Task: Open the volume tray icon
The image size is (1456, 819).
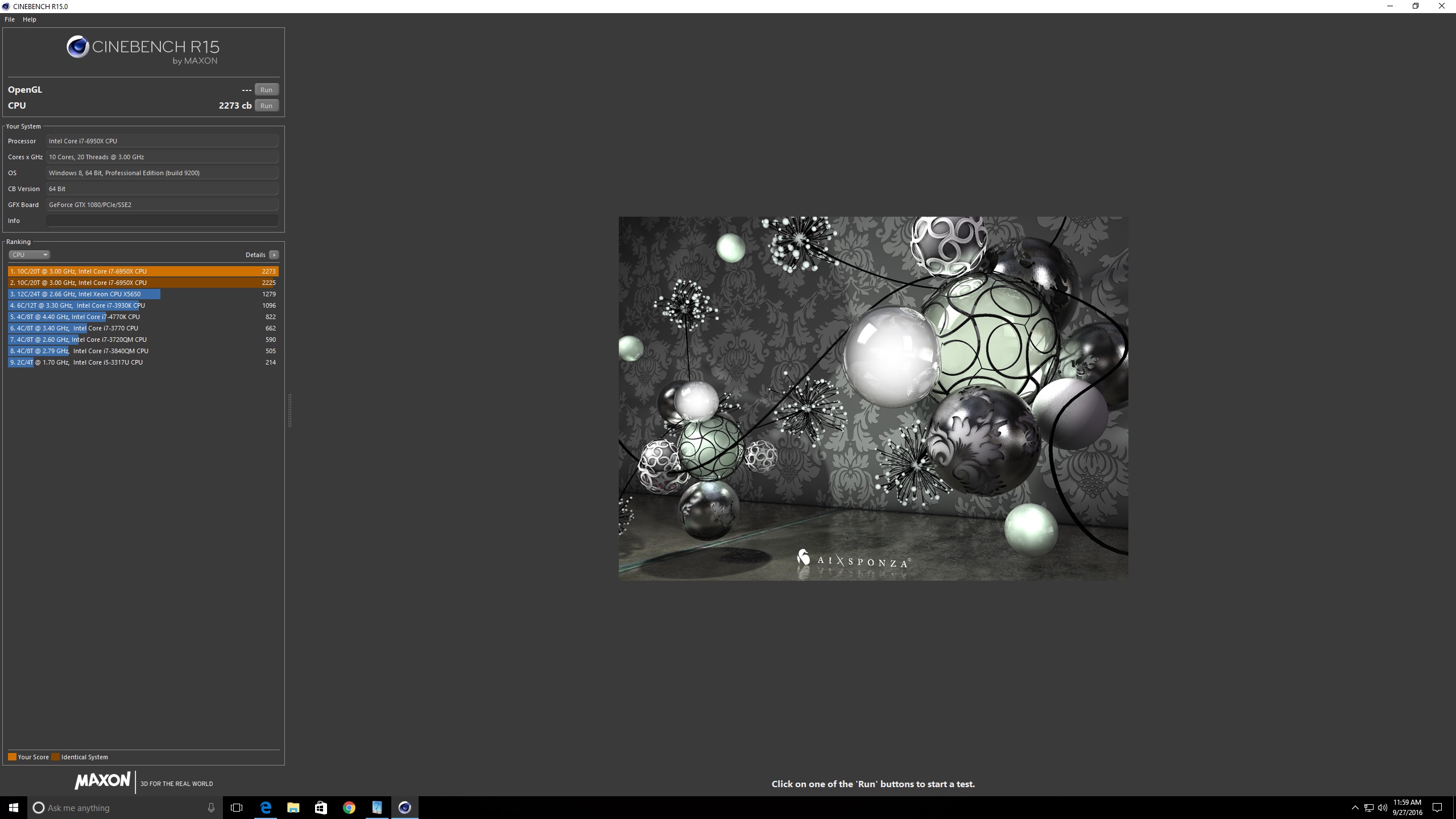Action: click(1383, 808)
